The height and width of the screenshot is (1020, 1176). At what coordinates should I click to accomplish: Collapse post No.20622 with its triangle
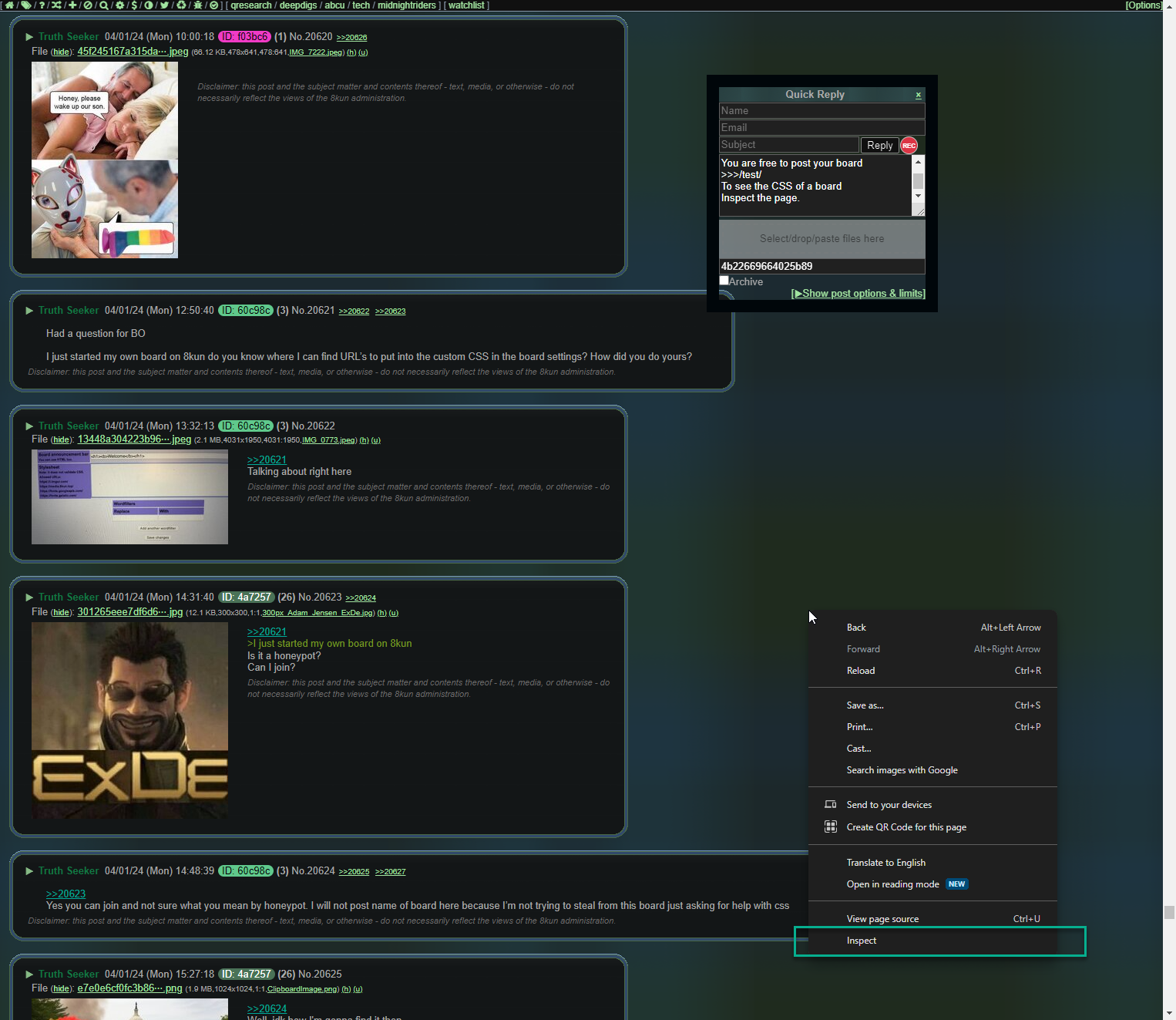[29, 426]
